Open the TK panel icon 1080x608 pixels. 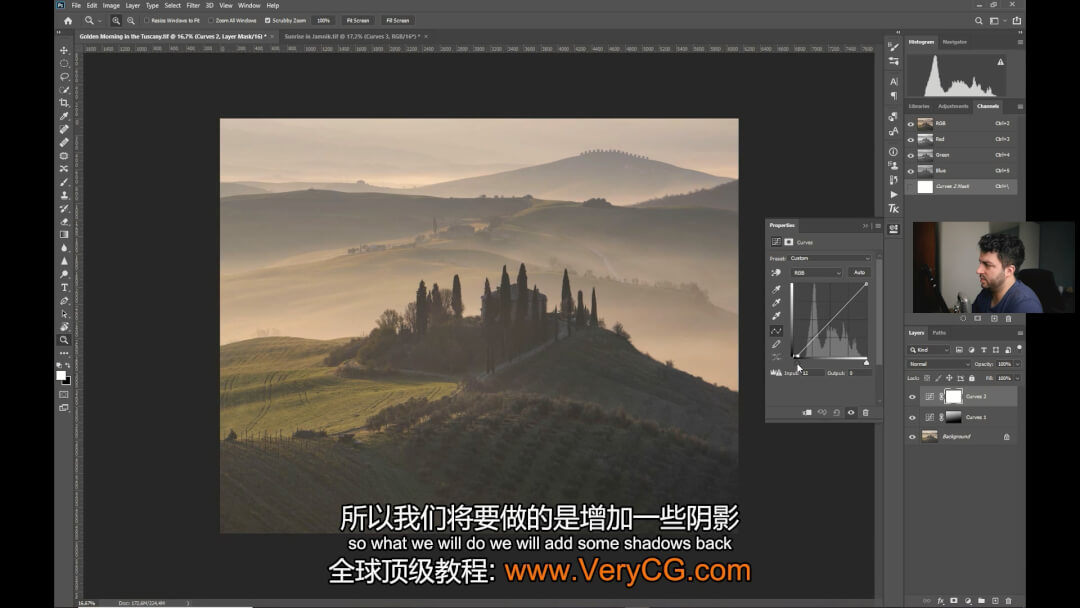(x=893, y=209)
